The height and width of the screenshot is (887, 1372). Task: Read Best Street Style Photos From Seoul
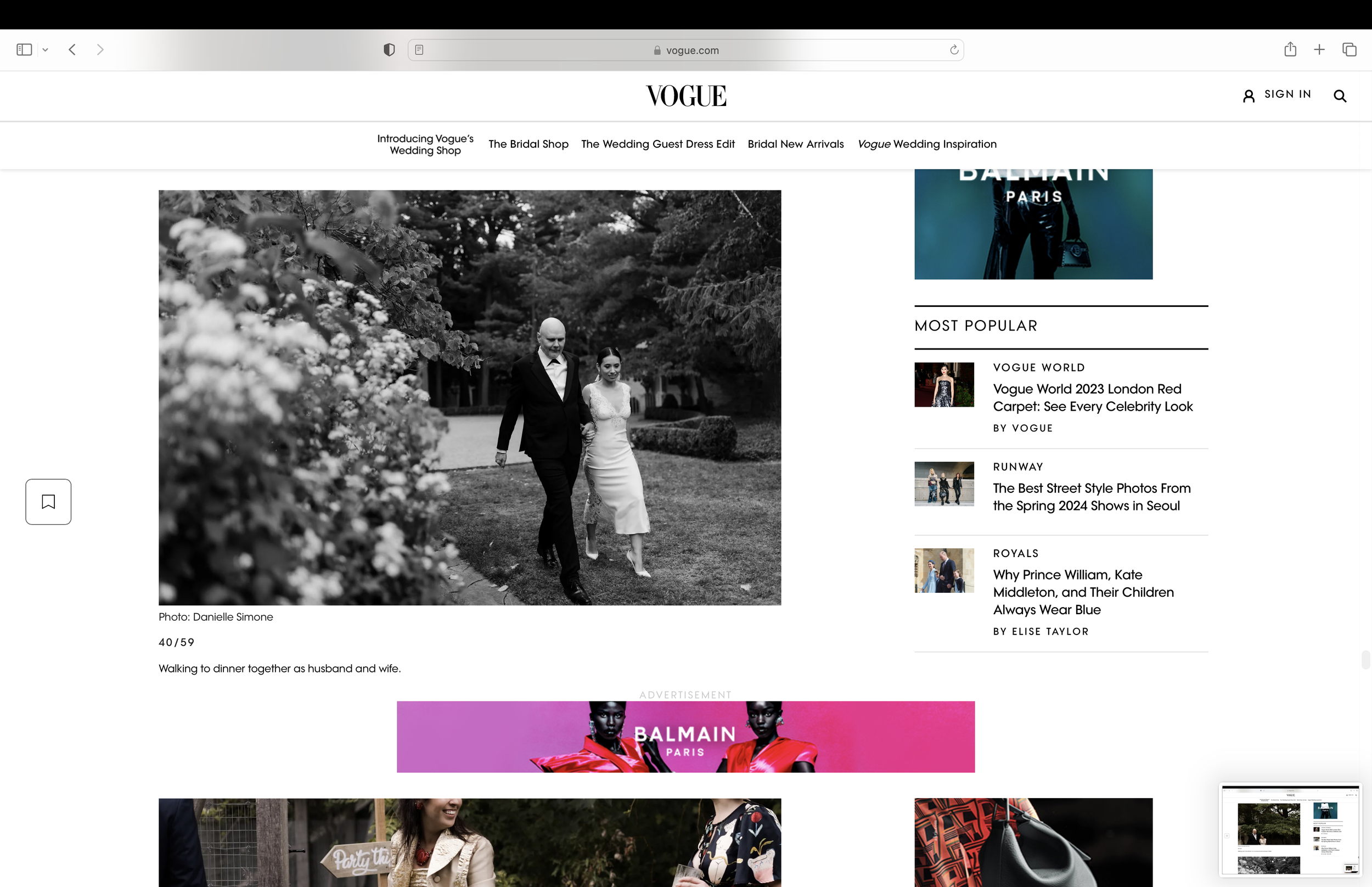pos(1092,497)
